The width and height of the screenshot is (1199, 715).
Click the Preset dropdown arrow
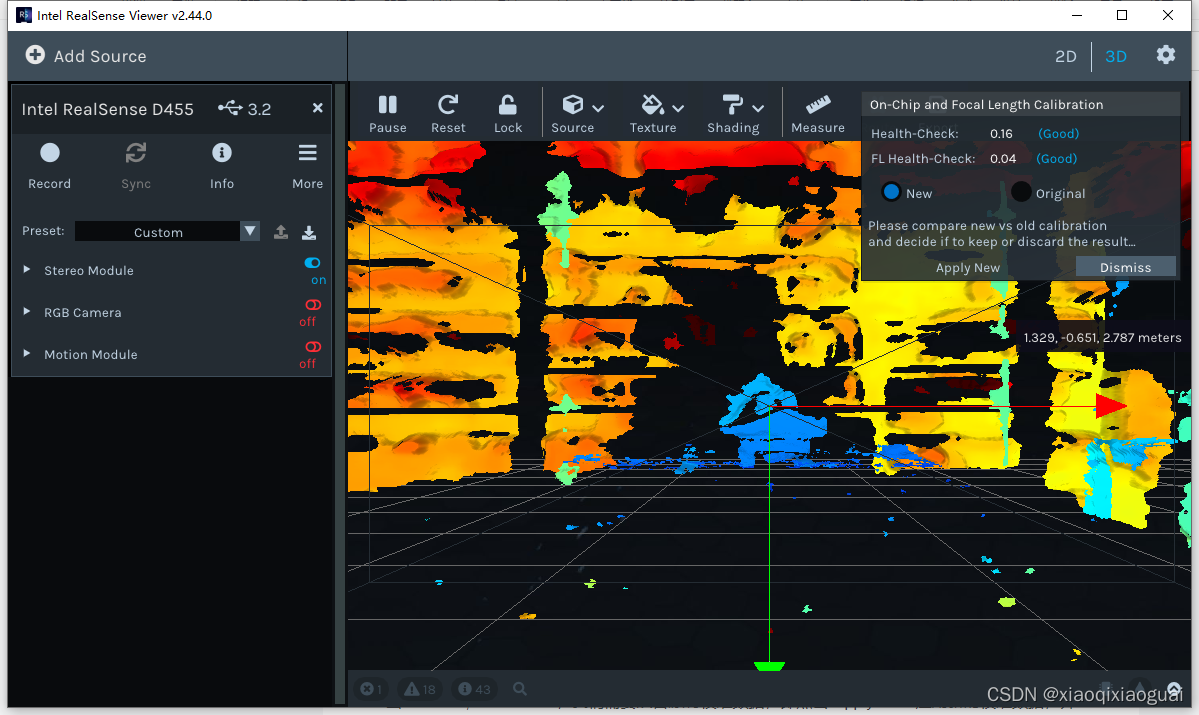(x=250, y=232)
